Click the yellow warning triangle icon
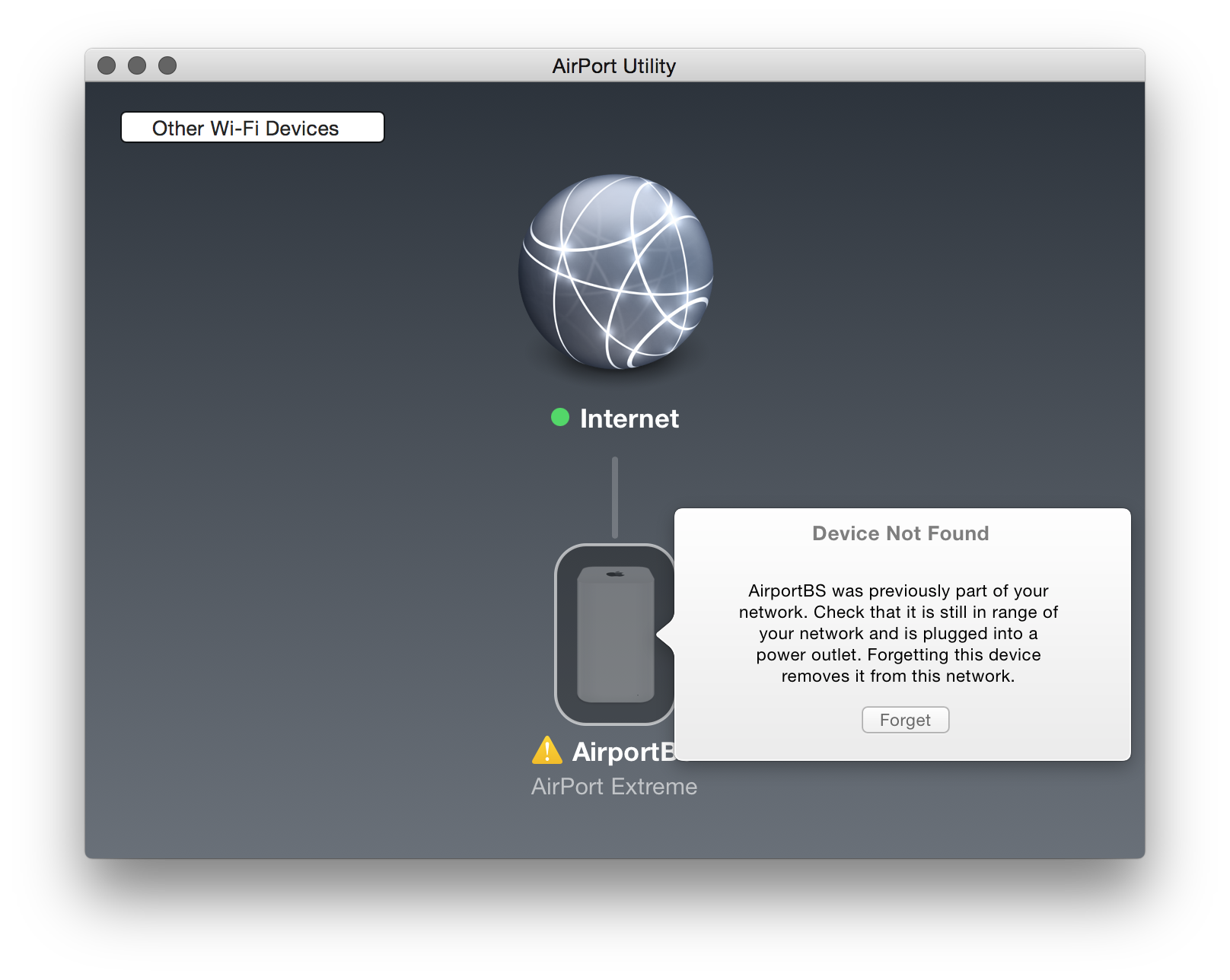Screen dimensions: 1230x980 click(x=547, y=750)
